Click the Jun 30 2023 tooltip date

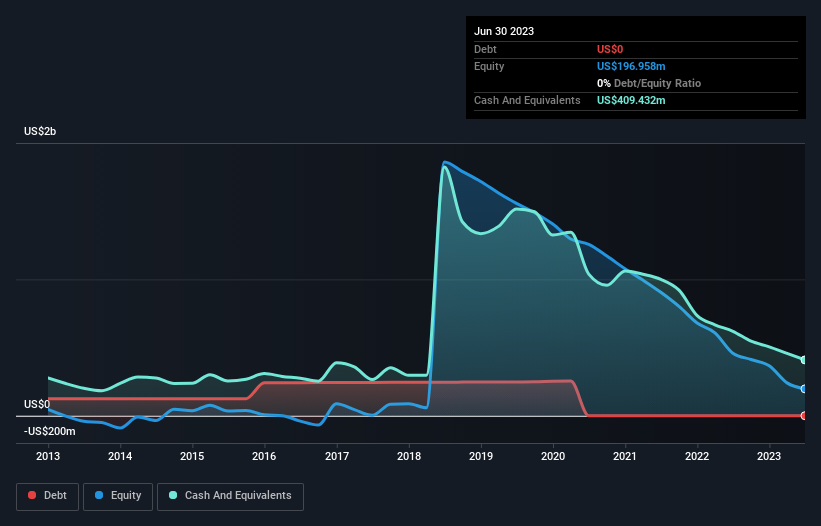pos(504,31)
